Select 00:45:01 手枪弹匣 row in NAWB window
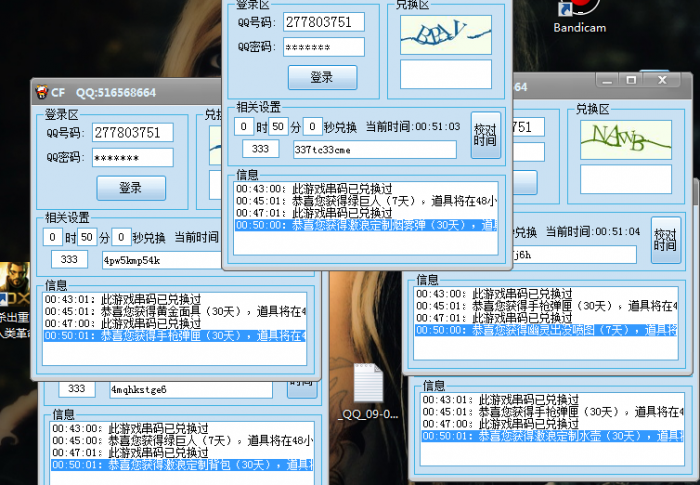 [x=546, y=306]
